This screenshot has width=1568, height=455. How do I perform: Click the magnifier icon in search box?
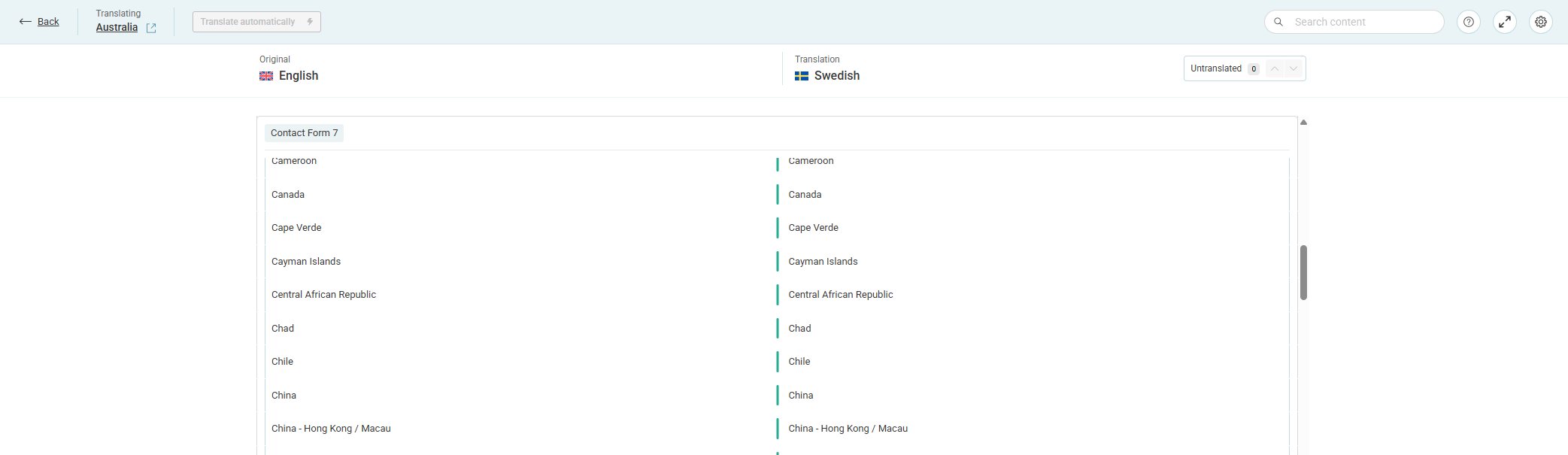pyautogui.click(x=1278, y=22)
